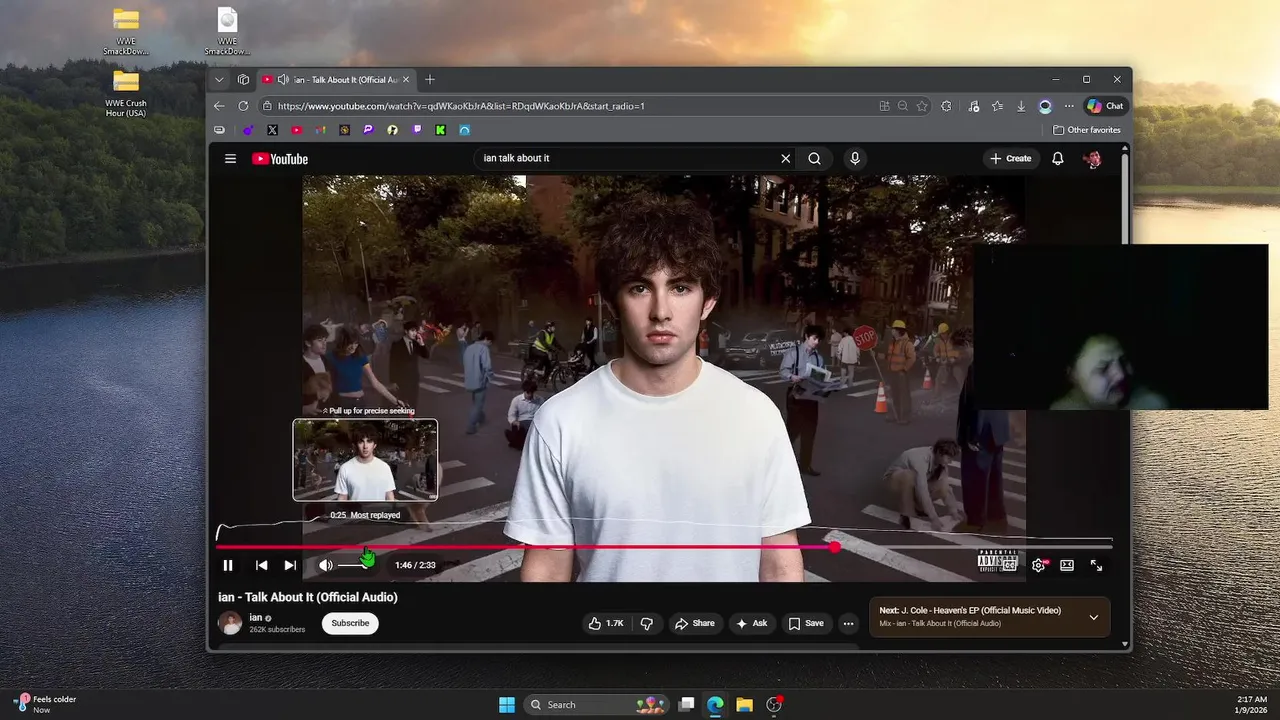The width and height of the screenshot is (1280, 720).
Task: Open the Twitch favorite bookmark
Action: pyautogui.click(x=417, y=130)
